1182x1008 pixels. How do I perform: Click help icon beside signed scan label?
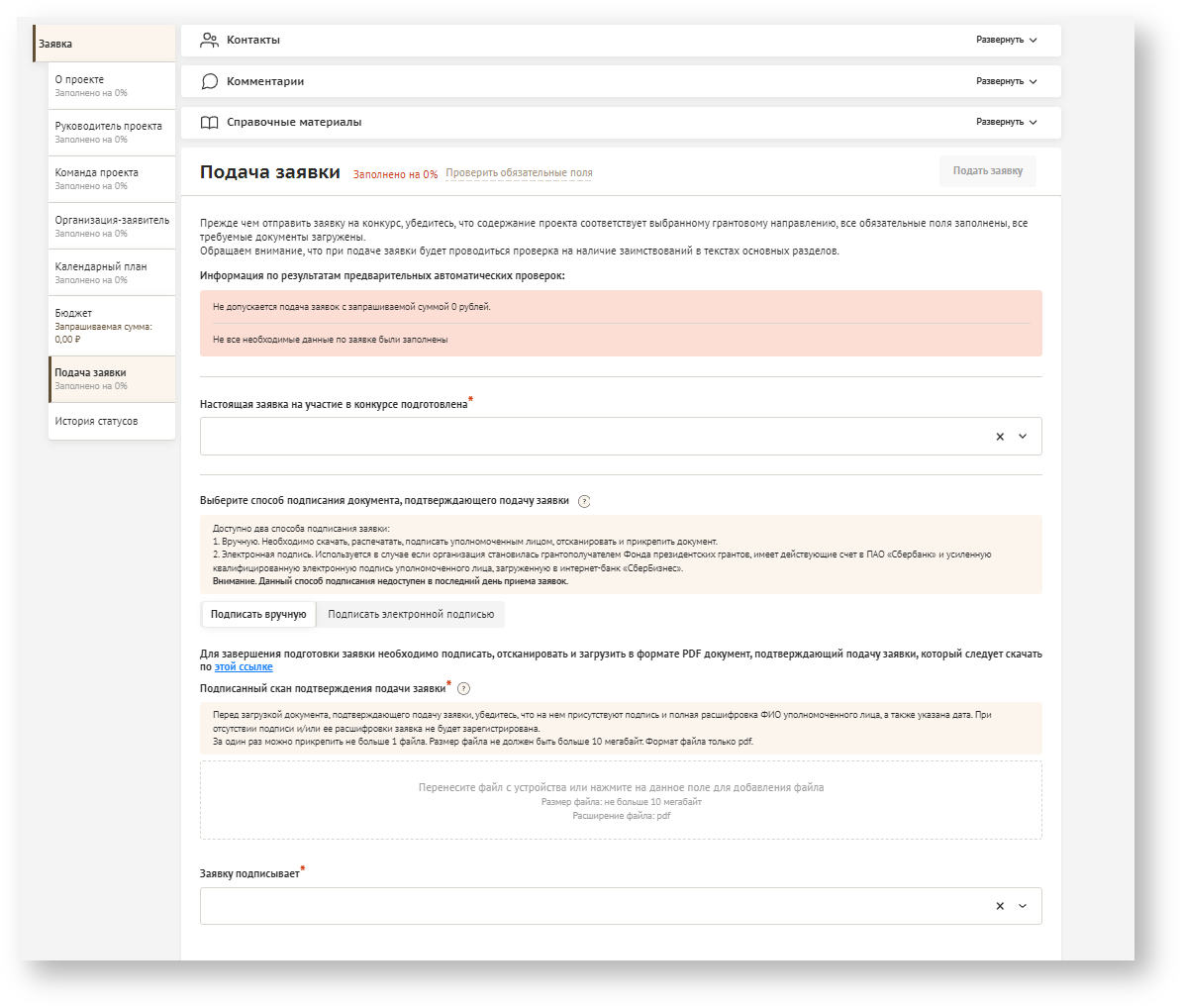[x=463, y=689]
